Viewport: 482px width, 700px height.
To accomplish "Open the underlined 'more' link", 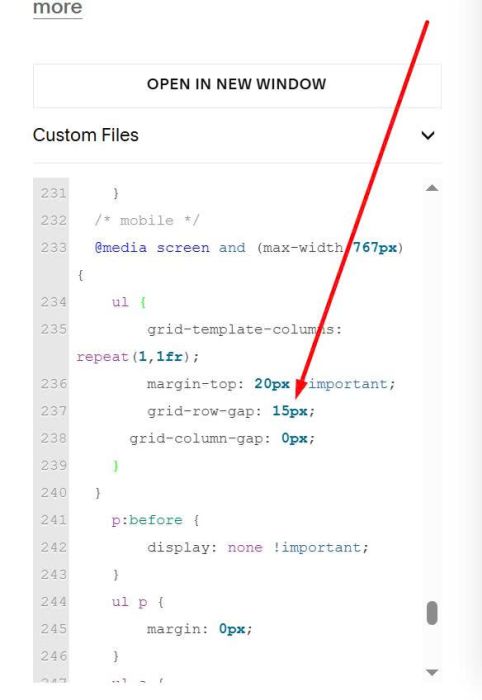I will pyautogui.click(x=58, y=8).
